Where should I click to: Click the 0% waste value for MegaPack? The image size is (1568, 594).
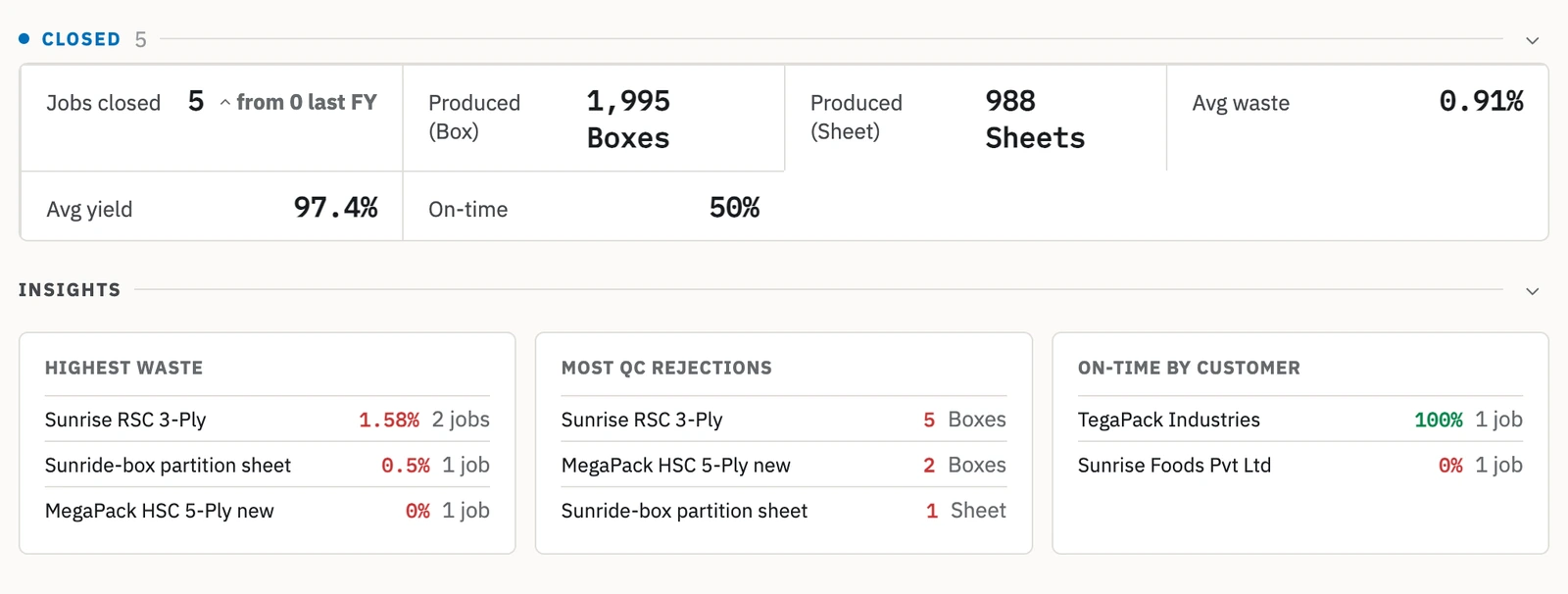tap(417, 511)
